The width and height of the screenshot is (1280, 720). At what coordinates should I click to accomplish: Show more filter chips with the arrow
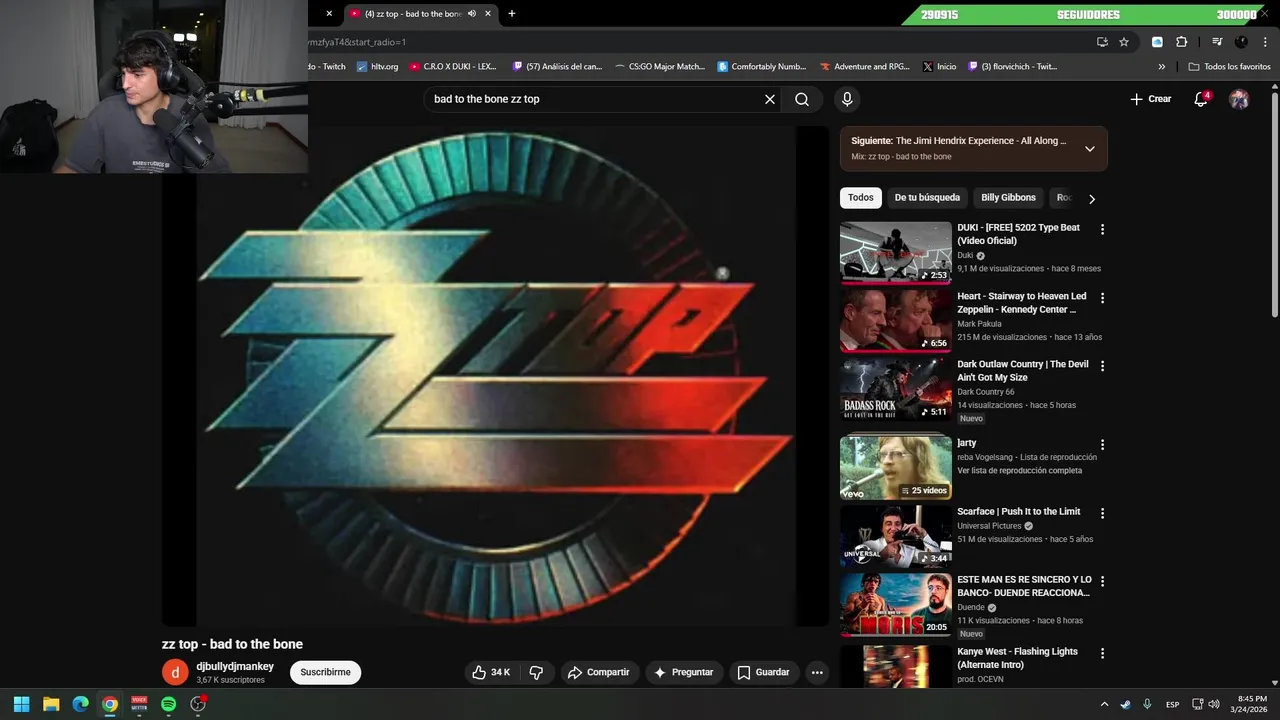(1092, 198)
